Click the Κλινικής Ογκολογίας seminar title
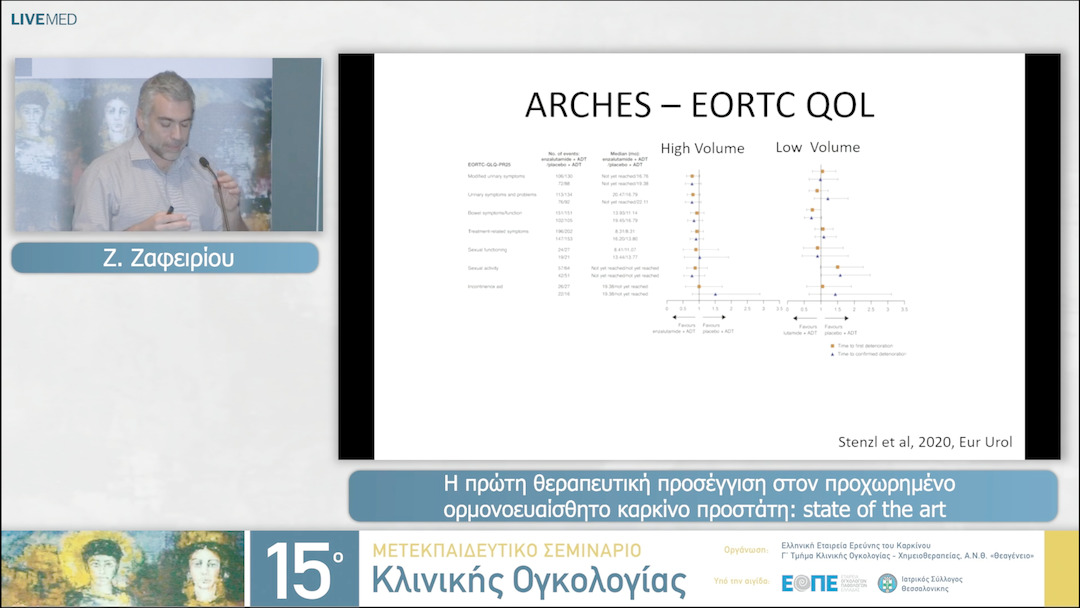Screen dimensions: 1080x608 (x=529, y=581)
